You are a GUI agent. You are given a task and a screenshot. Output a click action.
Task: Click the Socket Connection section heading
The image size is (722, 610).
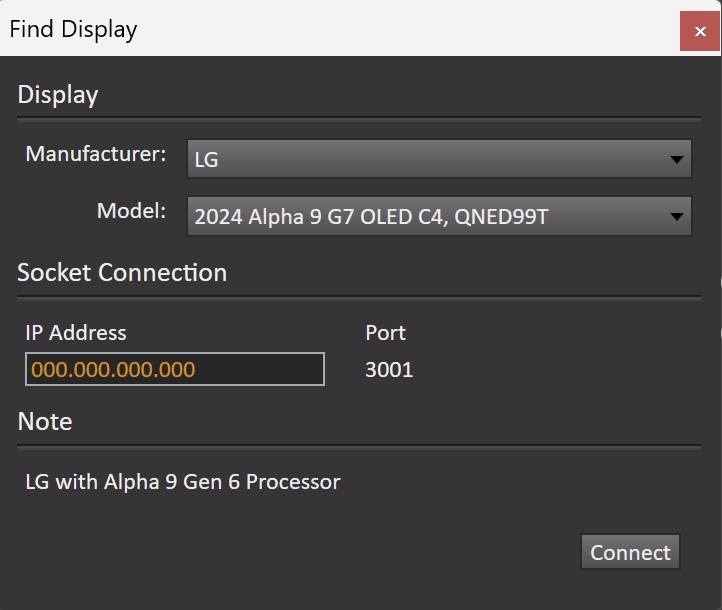tap(122, 273)
